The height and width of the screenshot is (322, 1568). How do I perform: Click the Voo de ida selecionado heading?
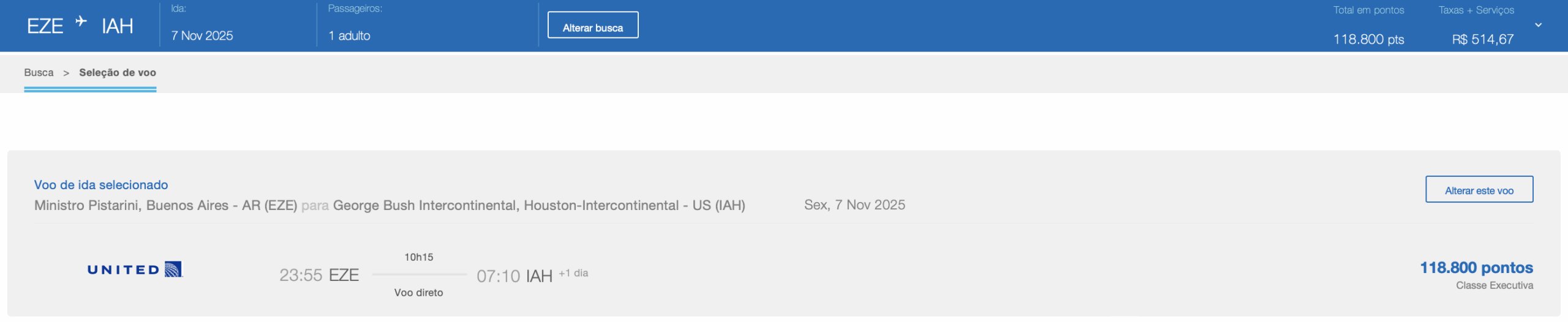(x=101, y=185)
